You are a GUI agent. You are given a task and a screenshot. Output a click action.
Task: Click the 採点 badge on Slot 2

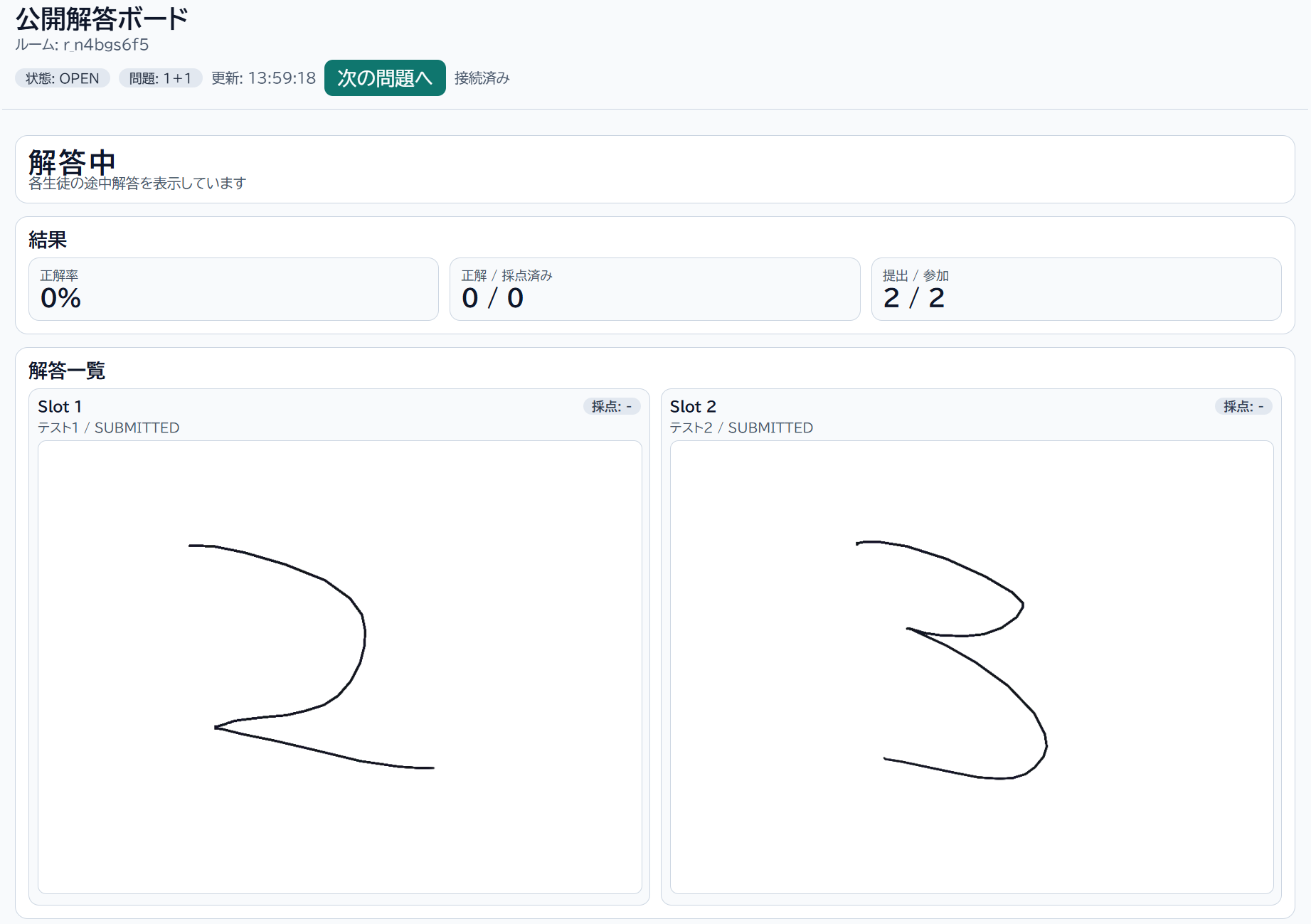tap(1243, 406)
